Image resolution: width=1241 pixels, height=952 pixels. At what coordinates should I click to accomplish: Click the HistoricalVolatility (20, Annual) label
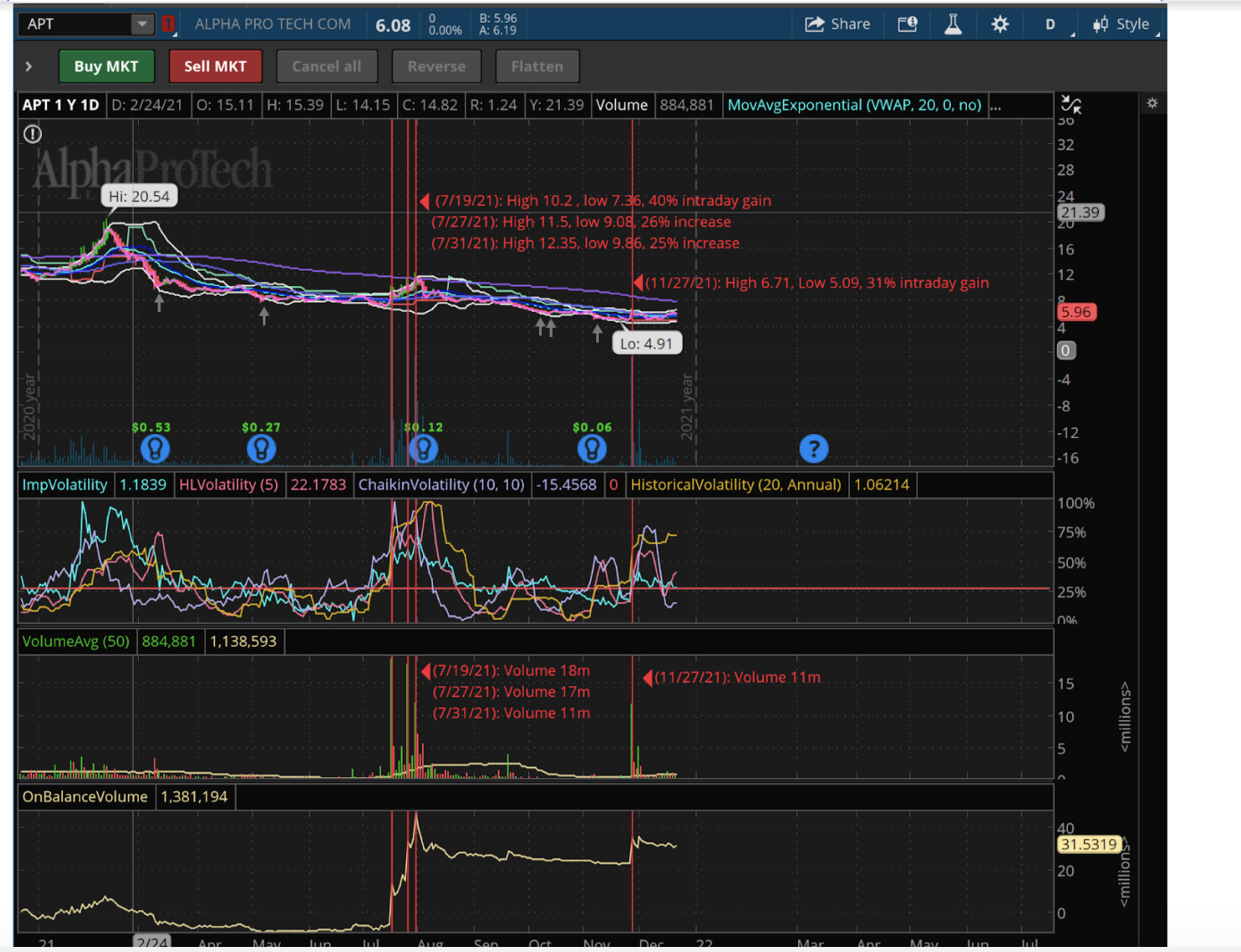point(736,484)
